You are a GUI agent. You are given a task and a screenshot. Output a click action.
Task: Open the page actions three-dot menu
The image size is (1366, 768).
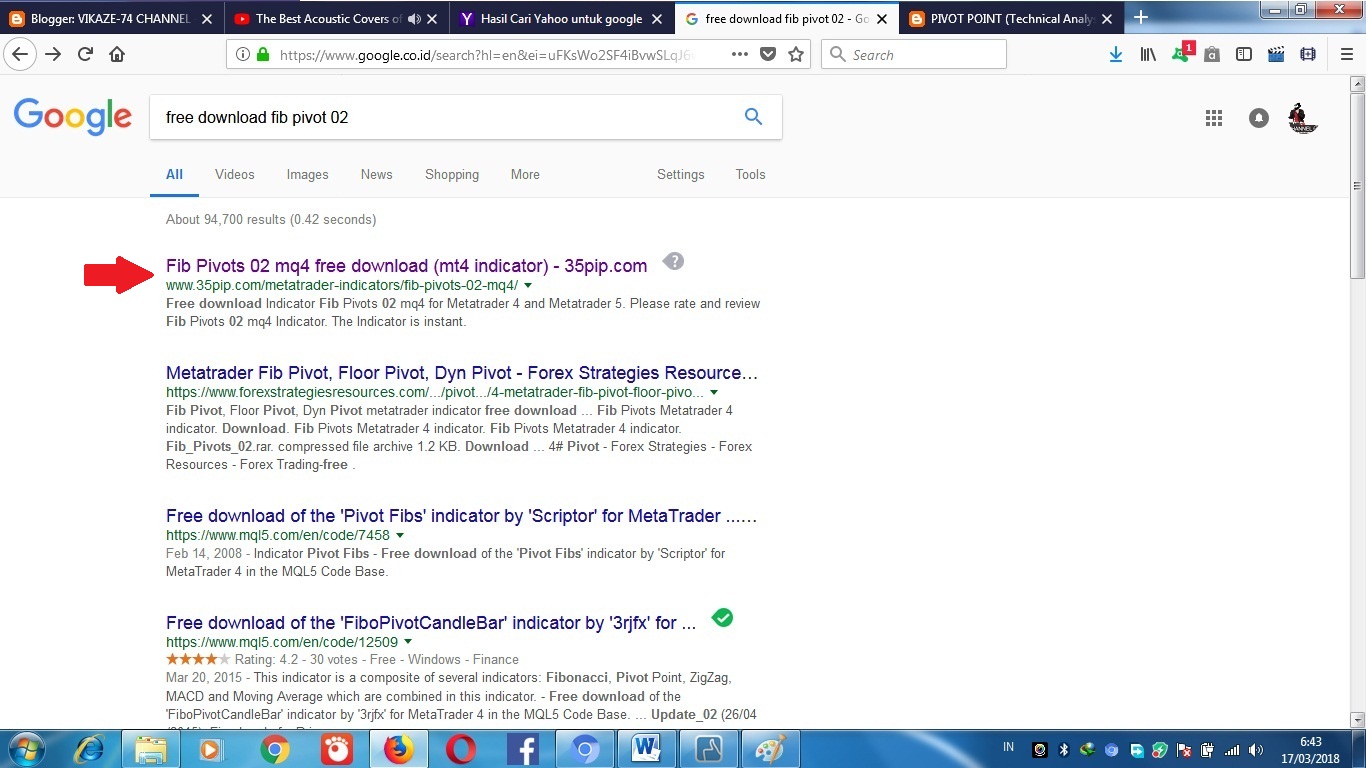[740, 55]
